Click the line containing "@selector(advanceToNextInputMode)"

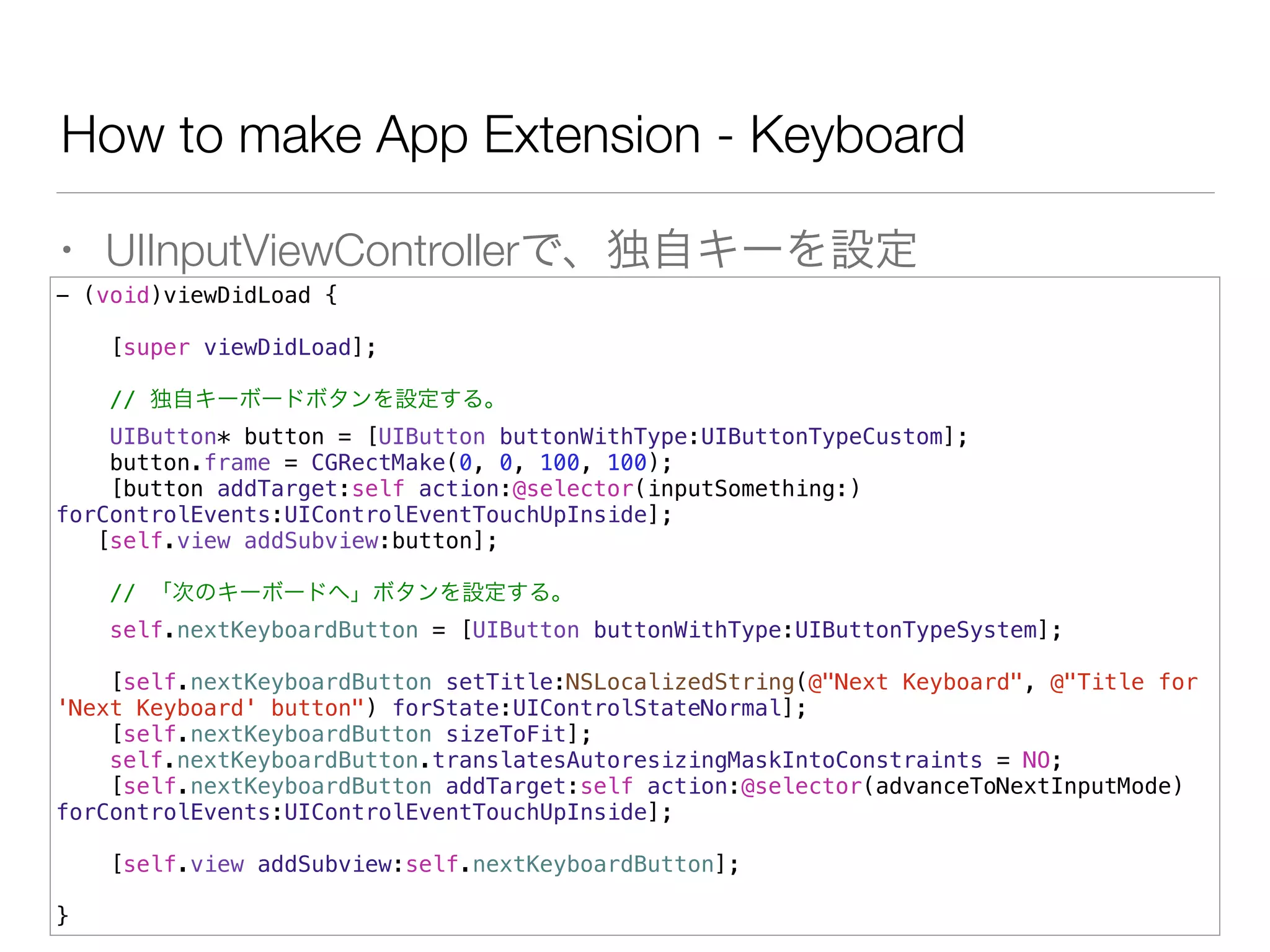(x=647, y=787)
